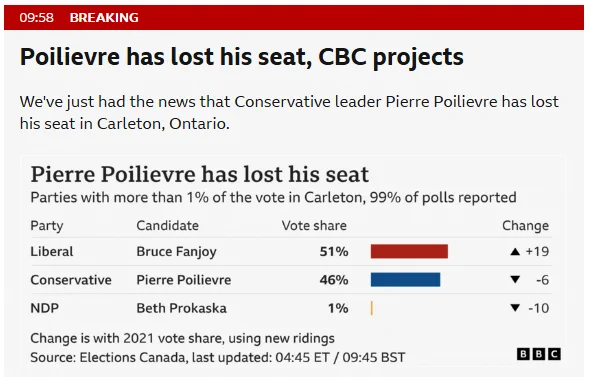This screenshot has width=590, height=377.
Task: Select candidate name Beth Prokaska
Action: [x=181, y=308]
